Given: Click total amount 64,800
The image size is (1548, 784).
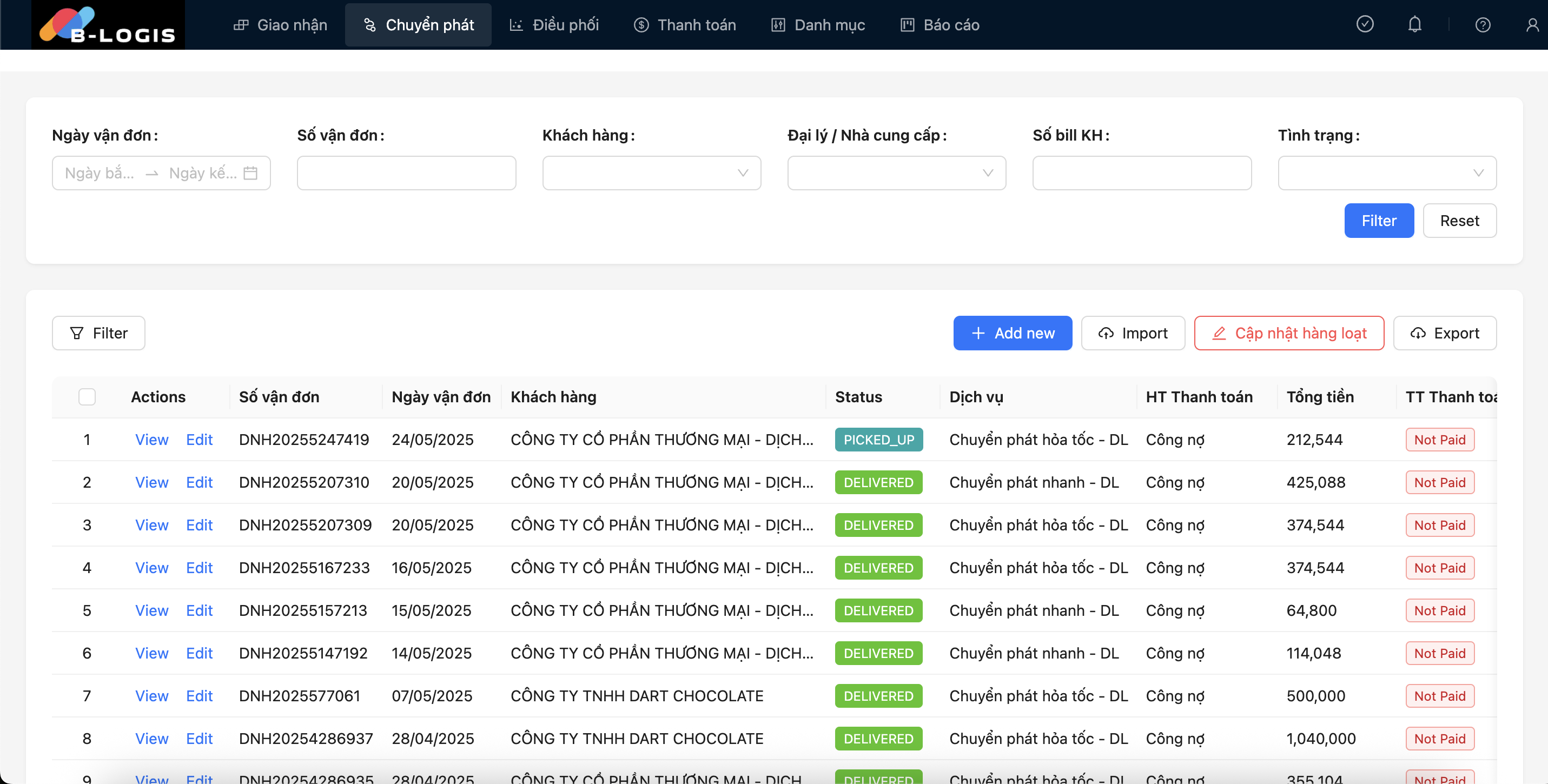Looking at the screenshot, I should (1311, 610).
